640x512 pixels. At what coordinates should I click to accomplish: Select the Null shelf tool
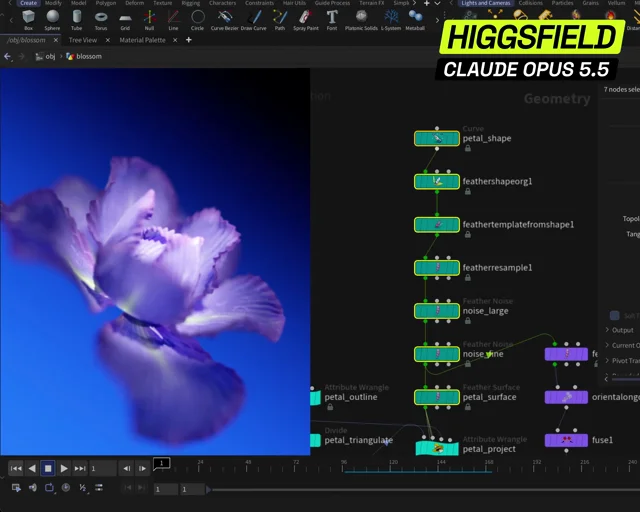click(149, 20)
